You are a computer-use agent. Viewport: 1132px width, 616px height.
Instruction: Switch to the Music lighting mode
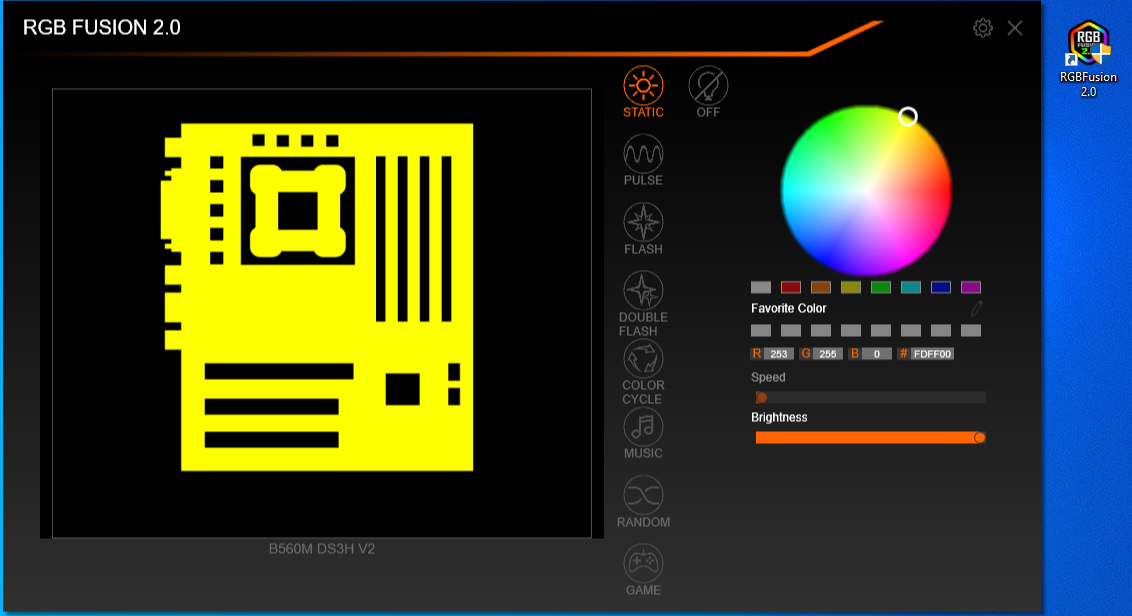pos(643,433)
